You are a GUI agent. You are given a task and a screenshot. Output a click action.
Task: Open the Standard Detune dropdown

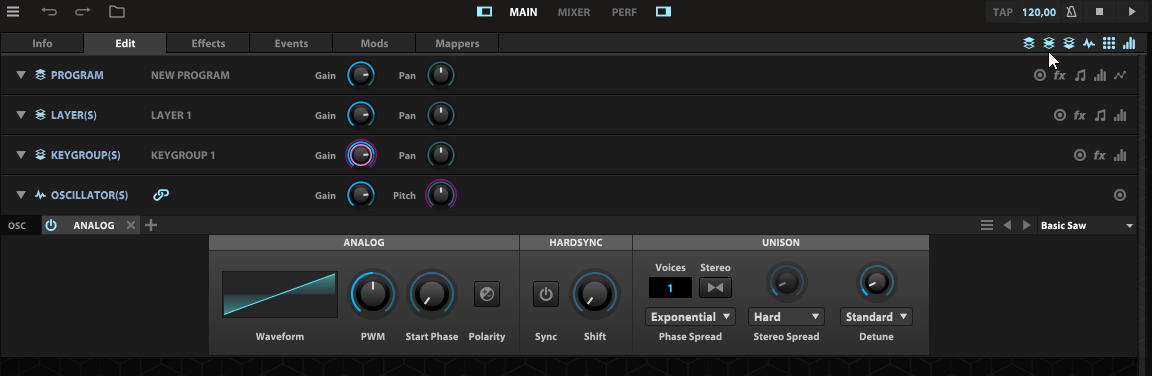876,317
